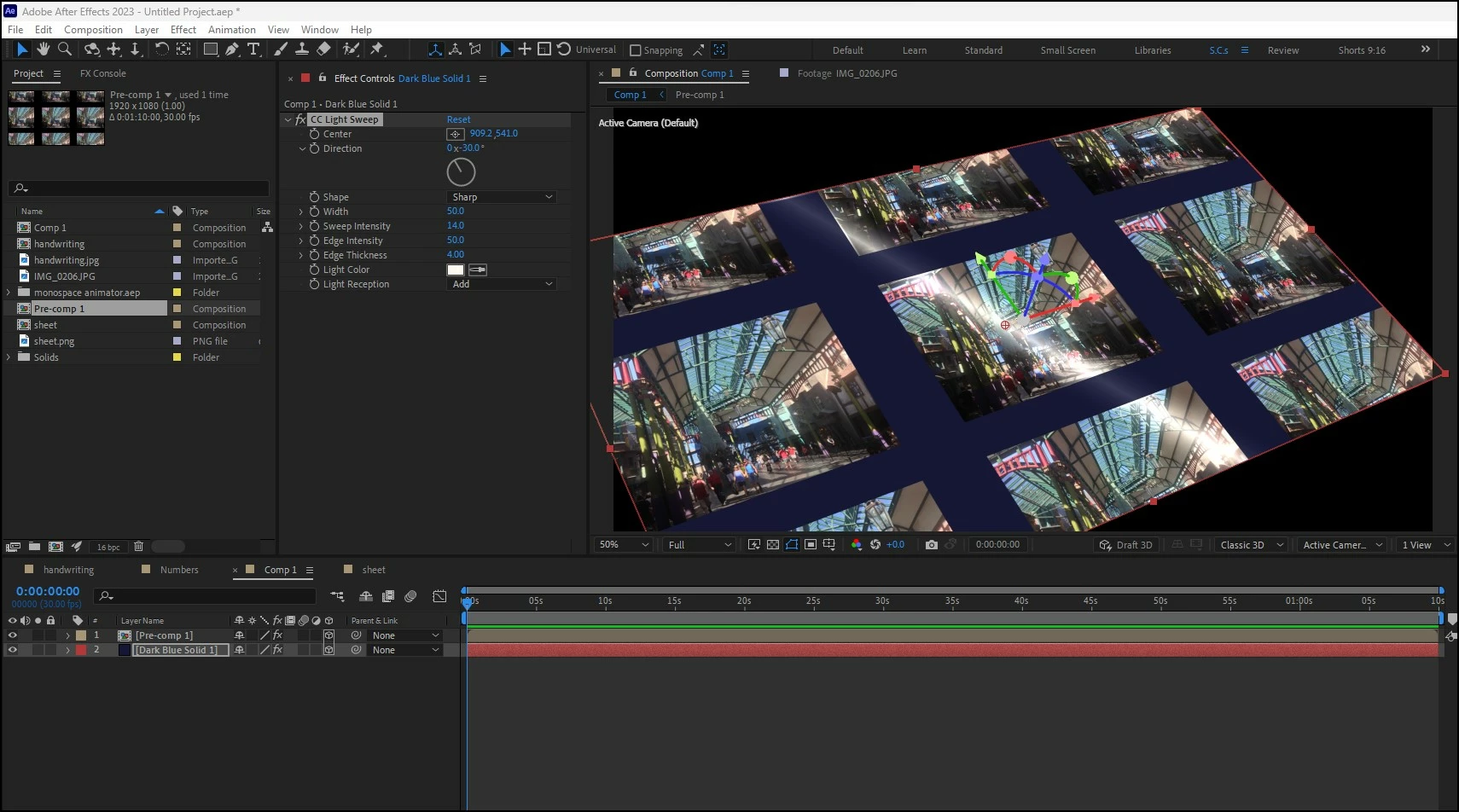Select the Zoom magnifier tool
Screen dimensions: 1459x812
pos(65,49)
